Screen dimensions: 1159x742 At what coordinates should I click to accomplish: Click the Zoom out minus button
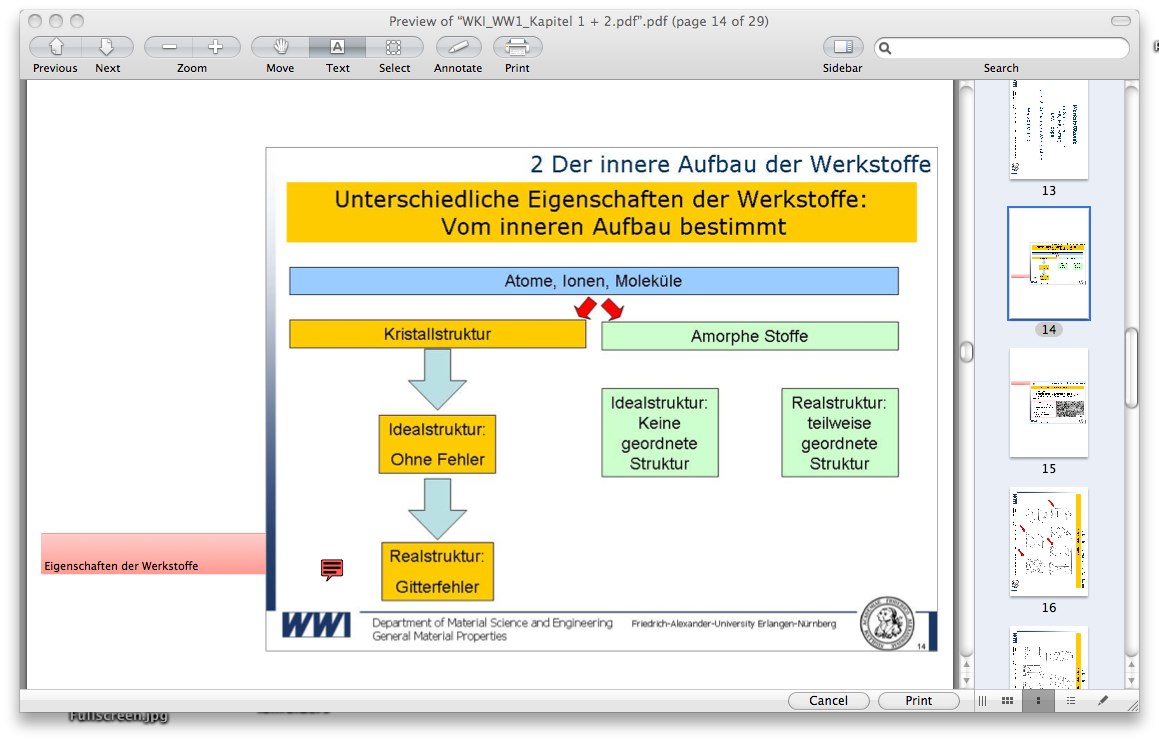169,47
